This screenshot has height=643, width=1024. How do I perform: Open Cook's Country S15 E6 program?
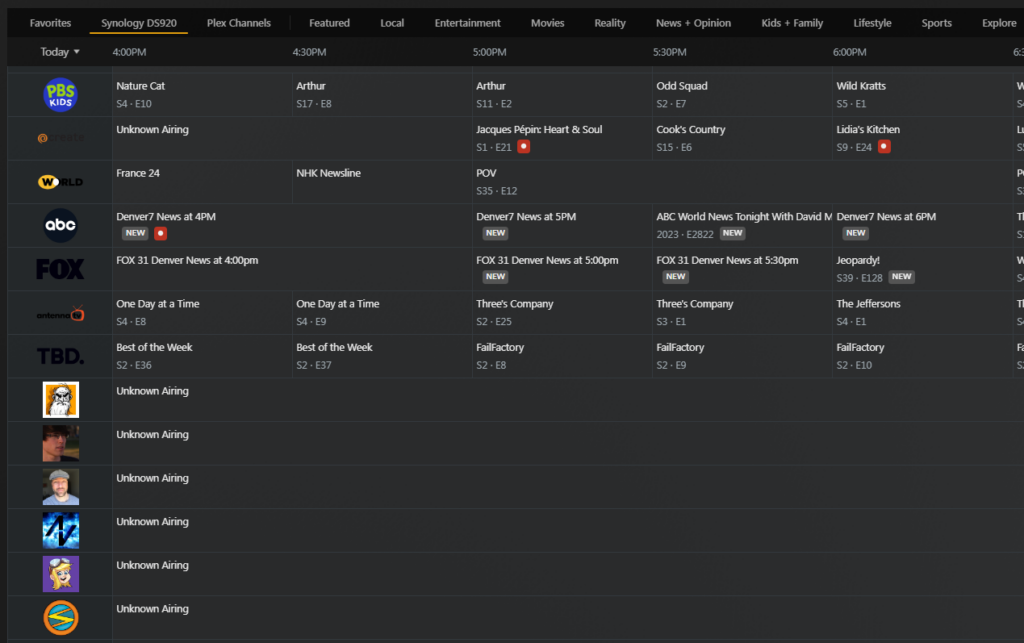coord(742,138)
